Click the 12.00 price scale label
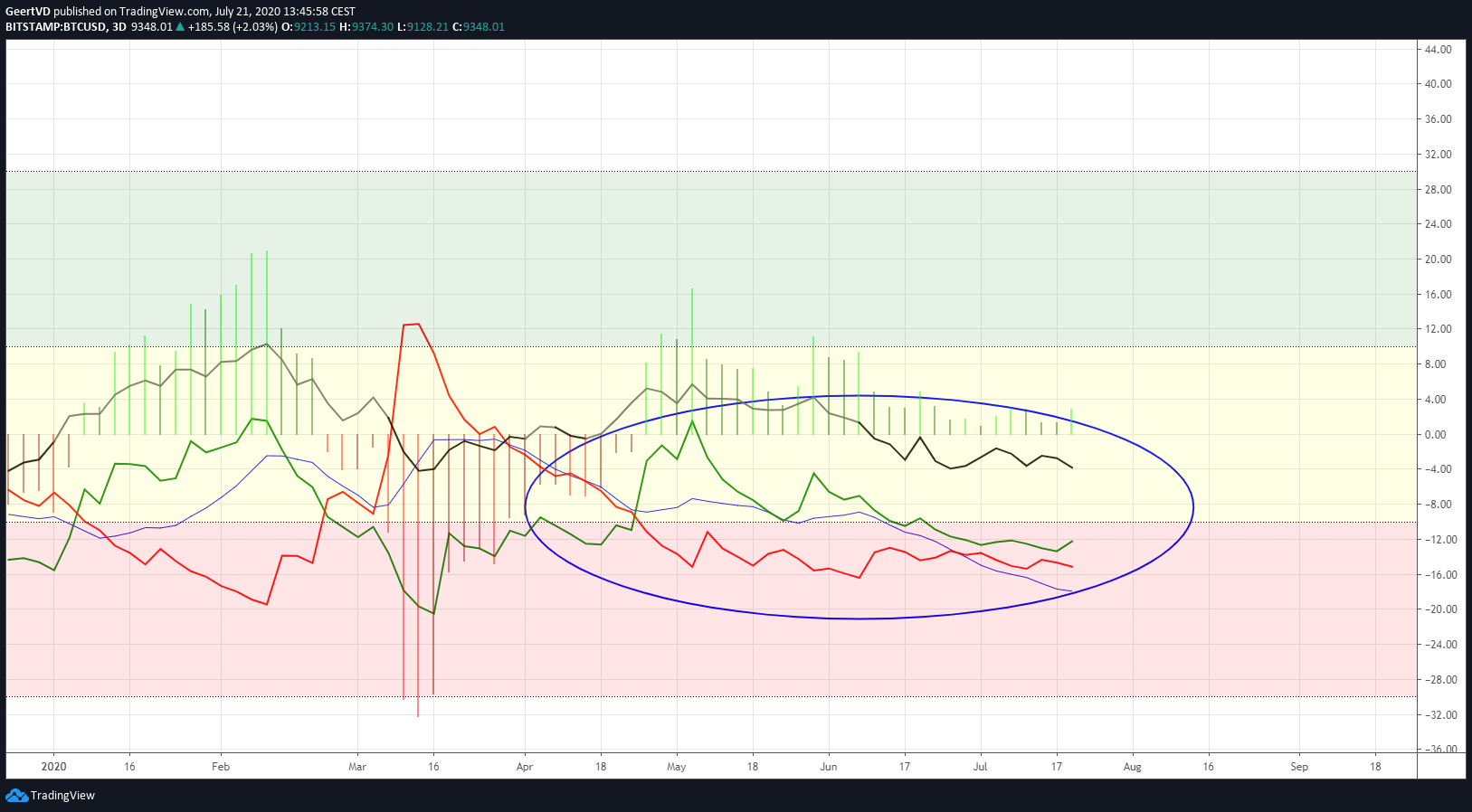The image size is (1472, 812). pyautogui.click(x=1439, y=329)
